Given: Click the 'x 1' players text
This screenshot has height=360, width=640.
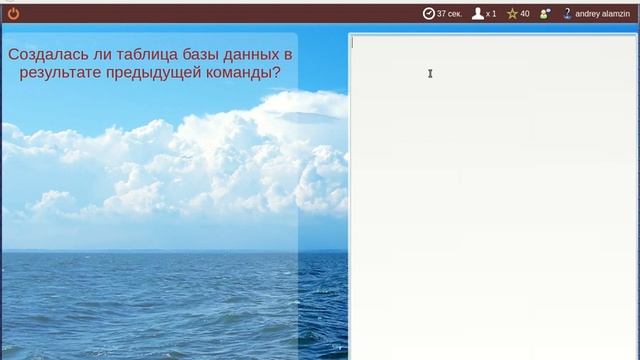Looking at the screenshot, I should [491, 14].
